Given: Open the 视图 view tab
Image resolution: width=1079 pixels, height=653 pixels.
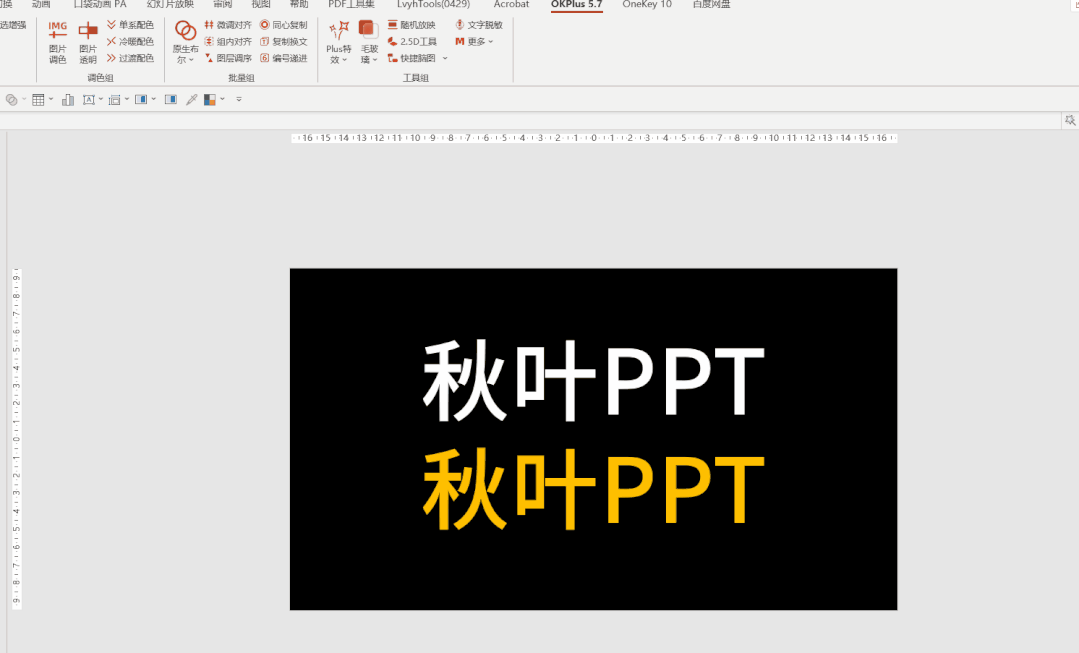Looking at the screenshot, I should tap(261, 4).
